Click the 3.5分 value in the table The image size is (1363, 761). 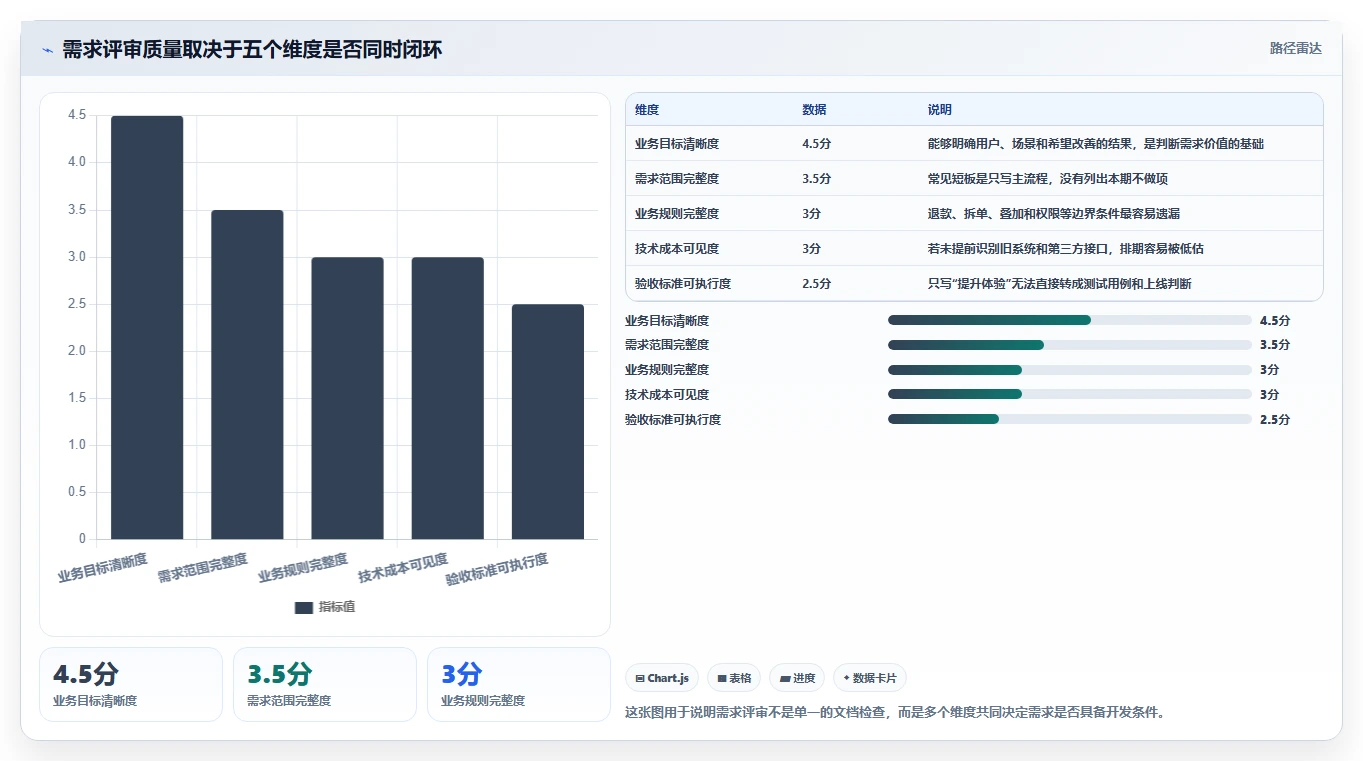816,179
